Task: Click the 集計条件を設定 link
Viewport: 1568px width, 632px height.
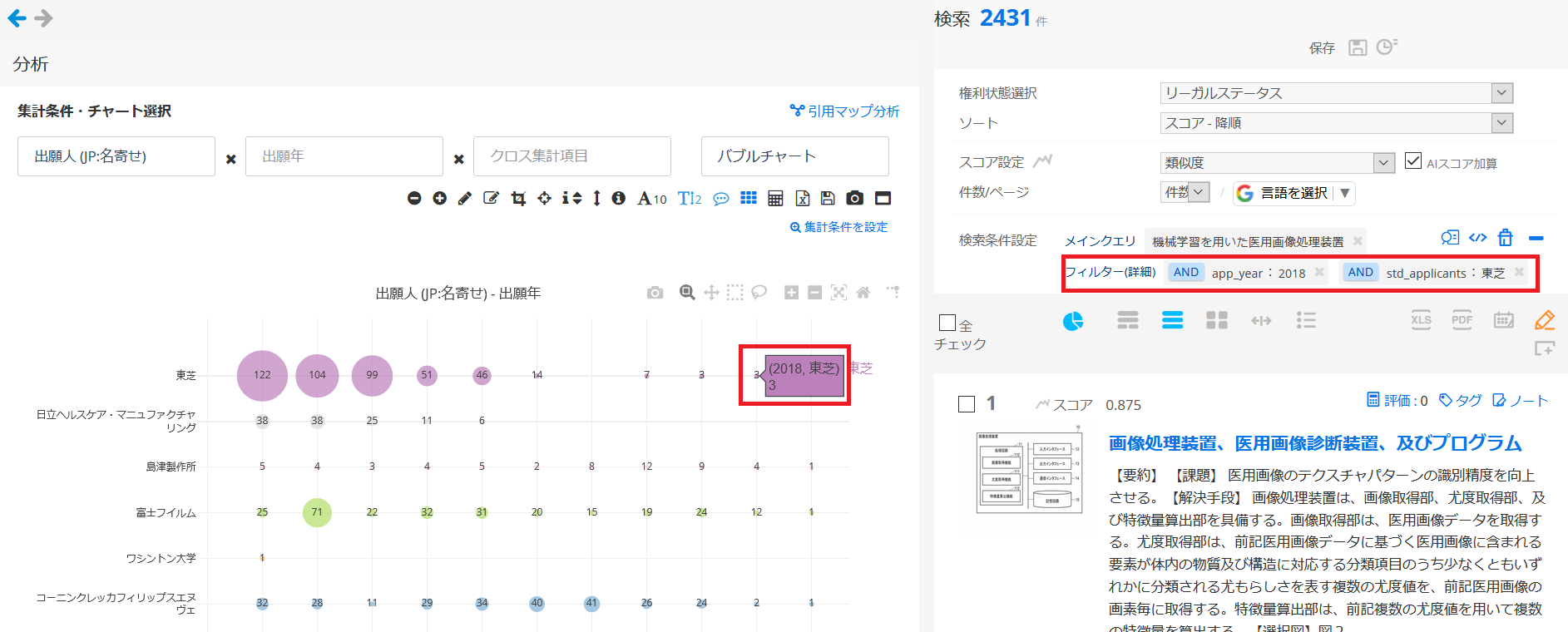Action: [839, 227]
